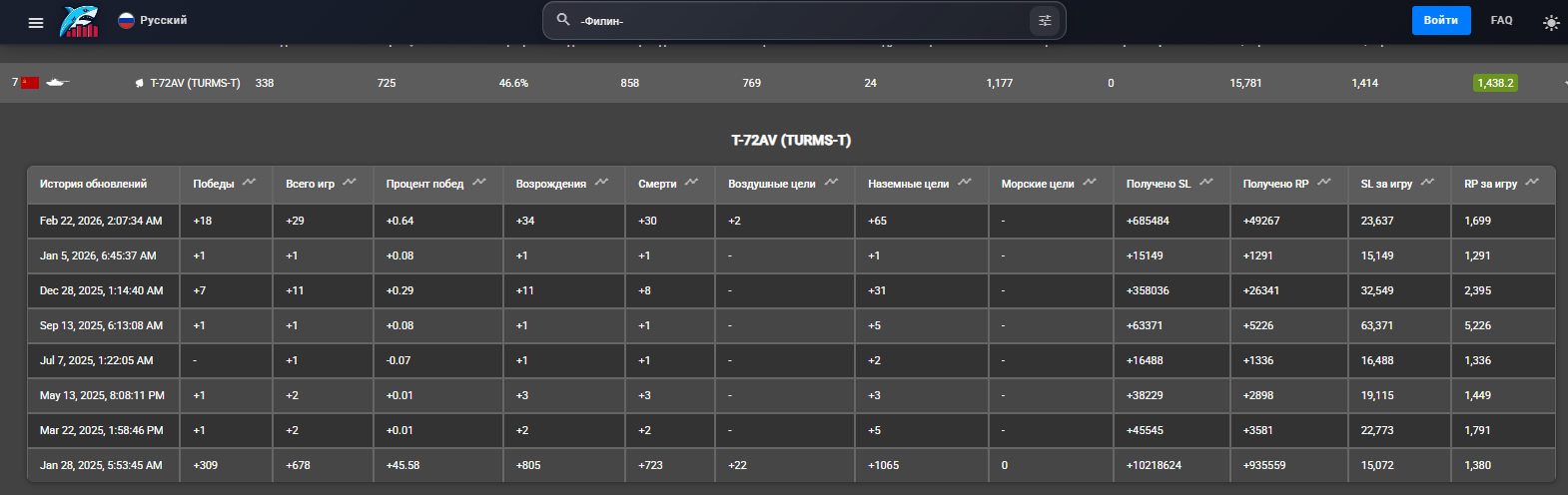Select the Feb 22, 2026 history row

tap(101, 221)
